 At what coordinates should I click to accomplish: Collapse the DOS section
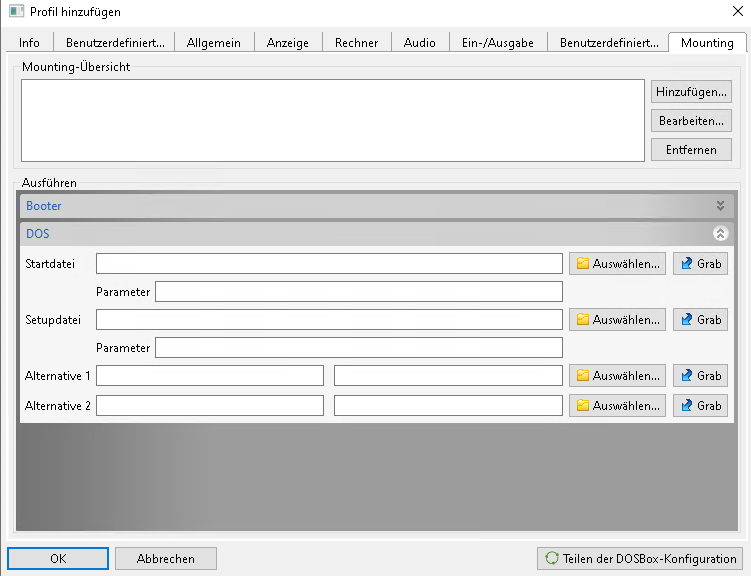719,234
